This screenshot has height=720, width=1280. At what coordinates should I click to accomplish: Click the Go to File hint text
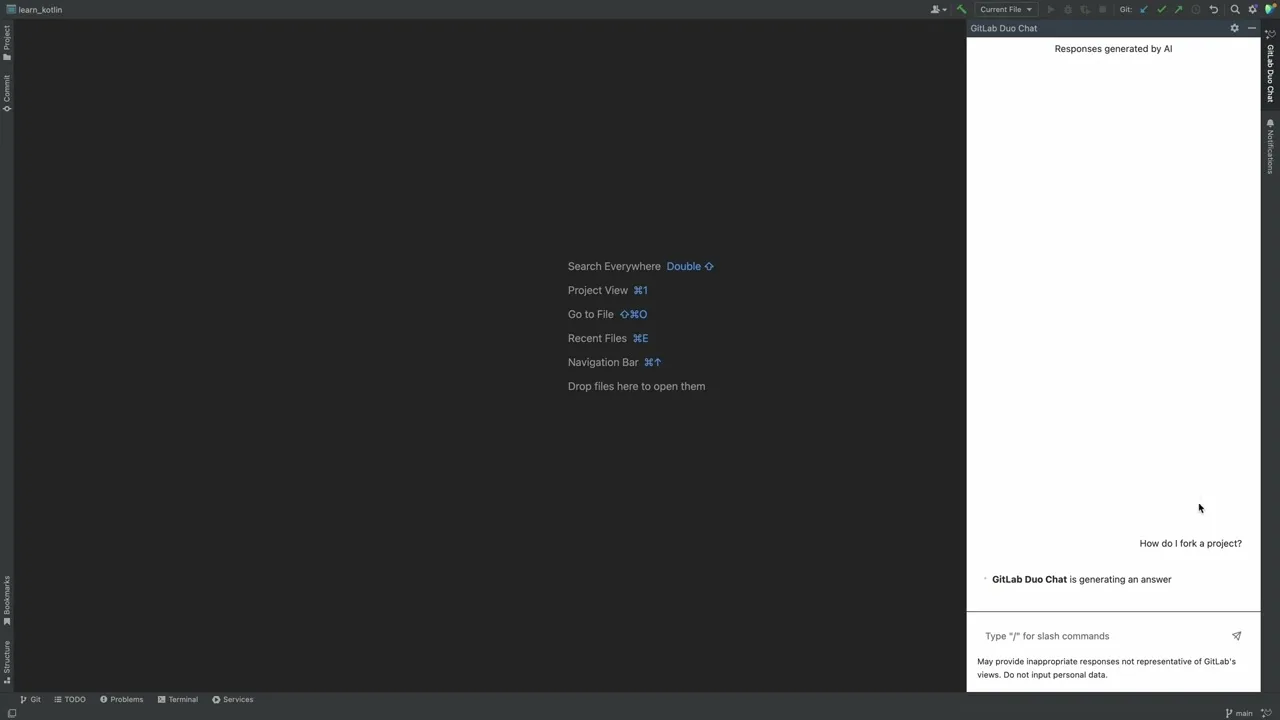click(591, 315)
